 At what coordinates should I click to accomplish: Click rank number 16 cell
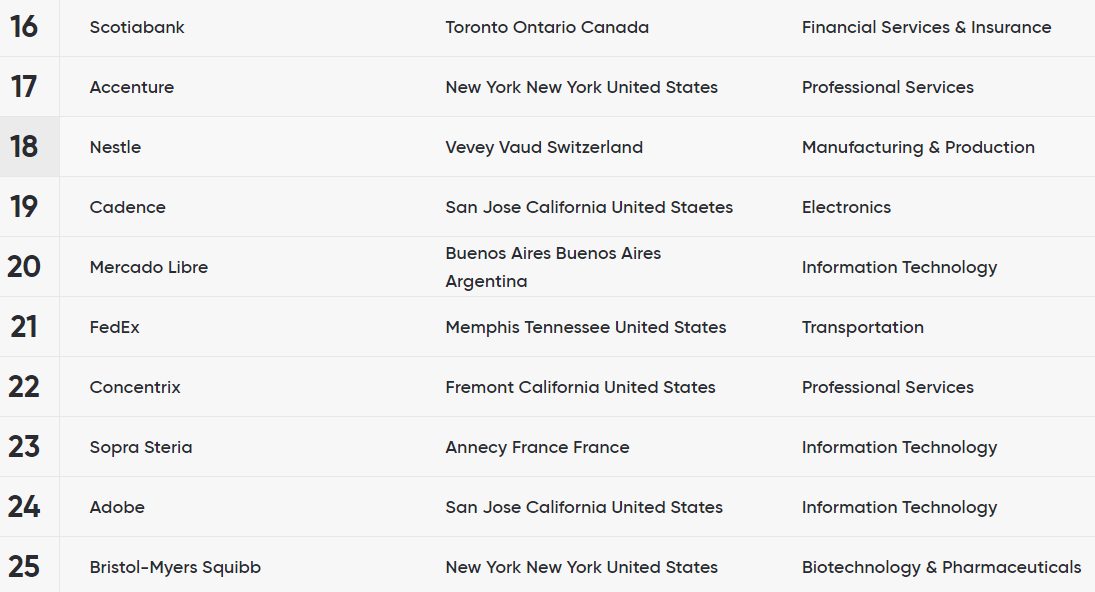tap(24, 27)
